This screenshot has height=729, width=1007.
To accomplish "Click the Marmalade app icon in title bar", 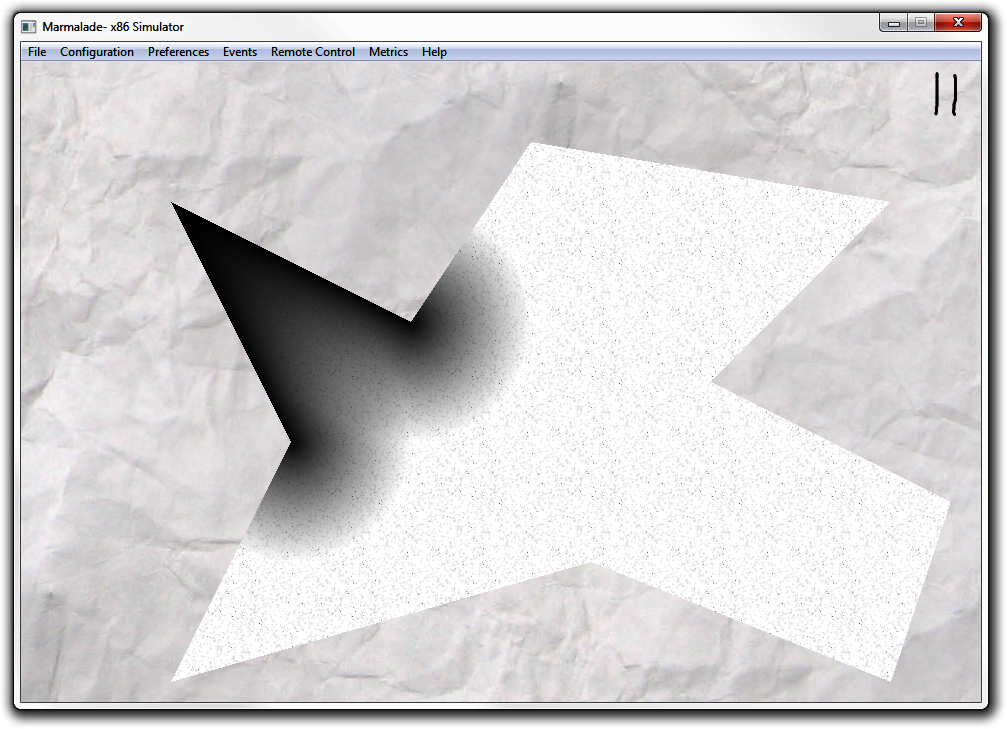I will pos(28,27).
